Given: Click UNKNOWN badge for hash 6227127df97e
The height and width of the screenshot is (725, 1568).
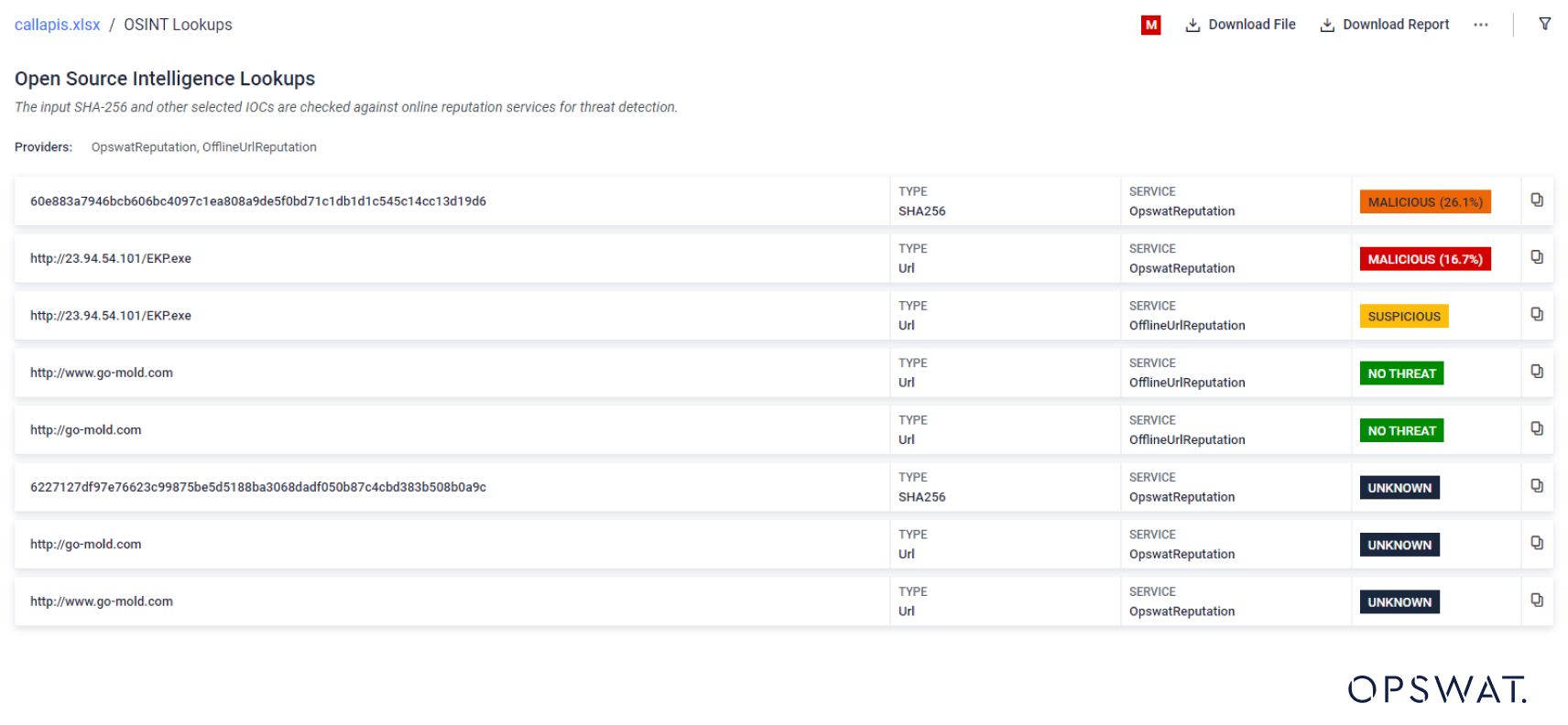Looking at the screenshot, I should (1399, 488).
